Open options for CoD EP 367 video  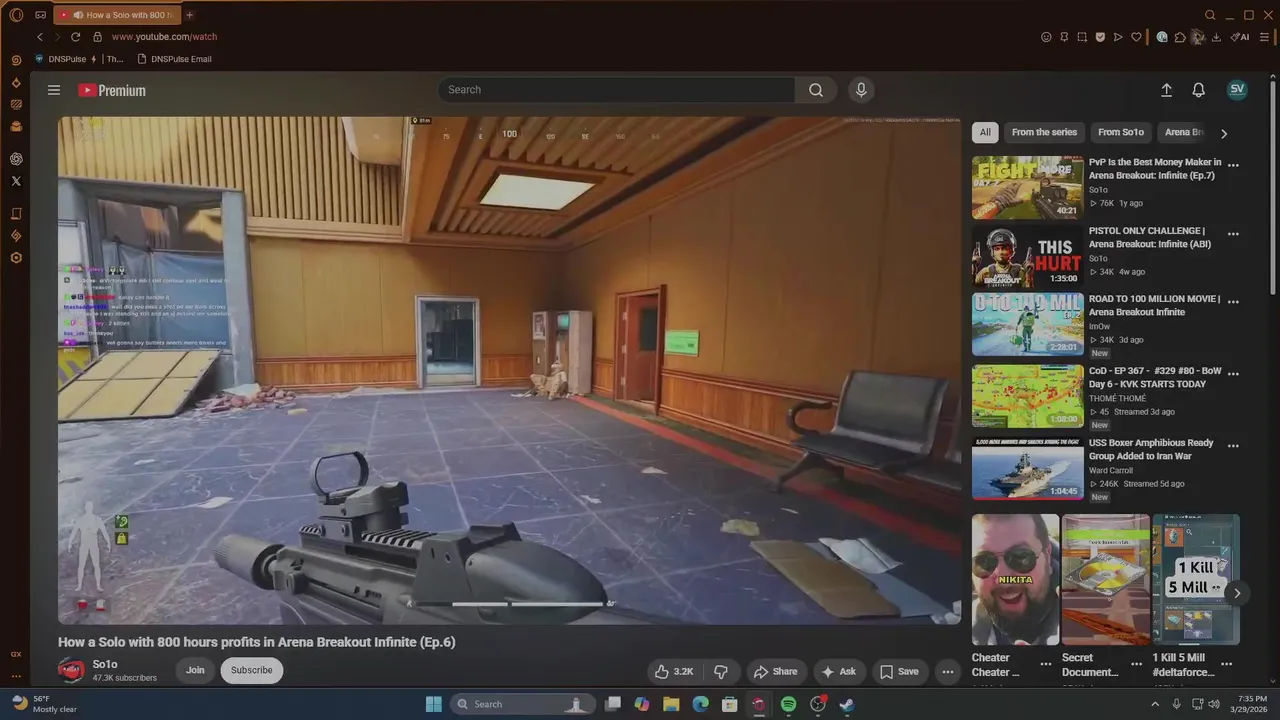tap(1233, 374)
